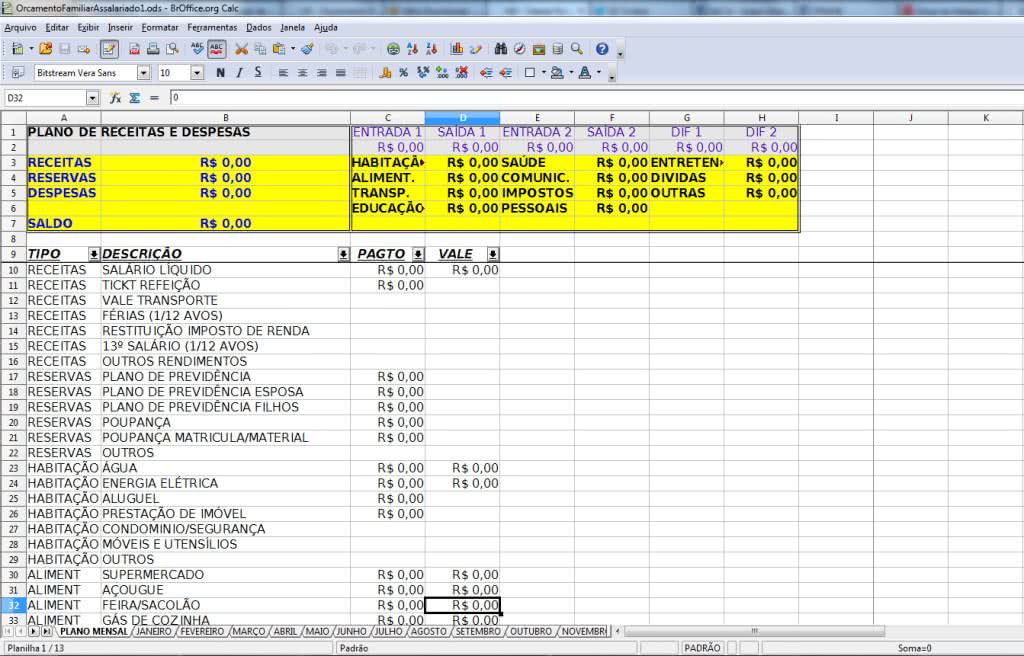Click the Export as PDF icon
Viewport: 1024px width, 656px height.
point(132,48)
